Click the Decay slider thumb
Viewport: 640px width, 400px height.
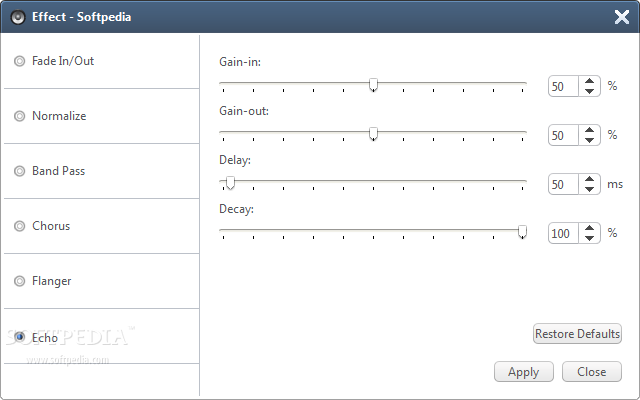(x=522, y=232)
